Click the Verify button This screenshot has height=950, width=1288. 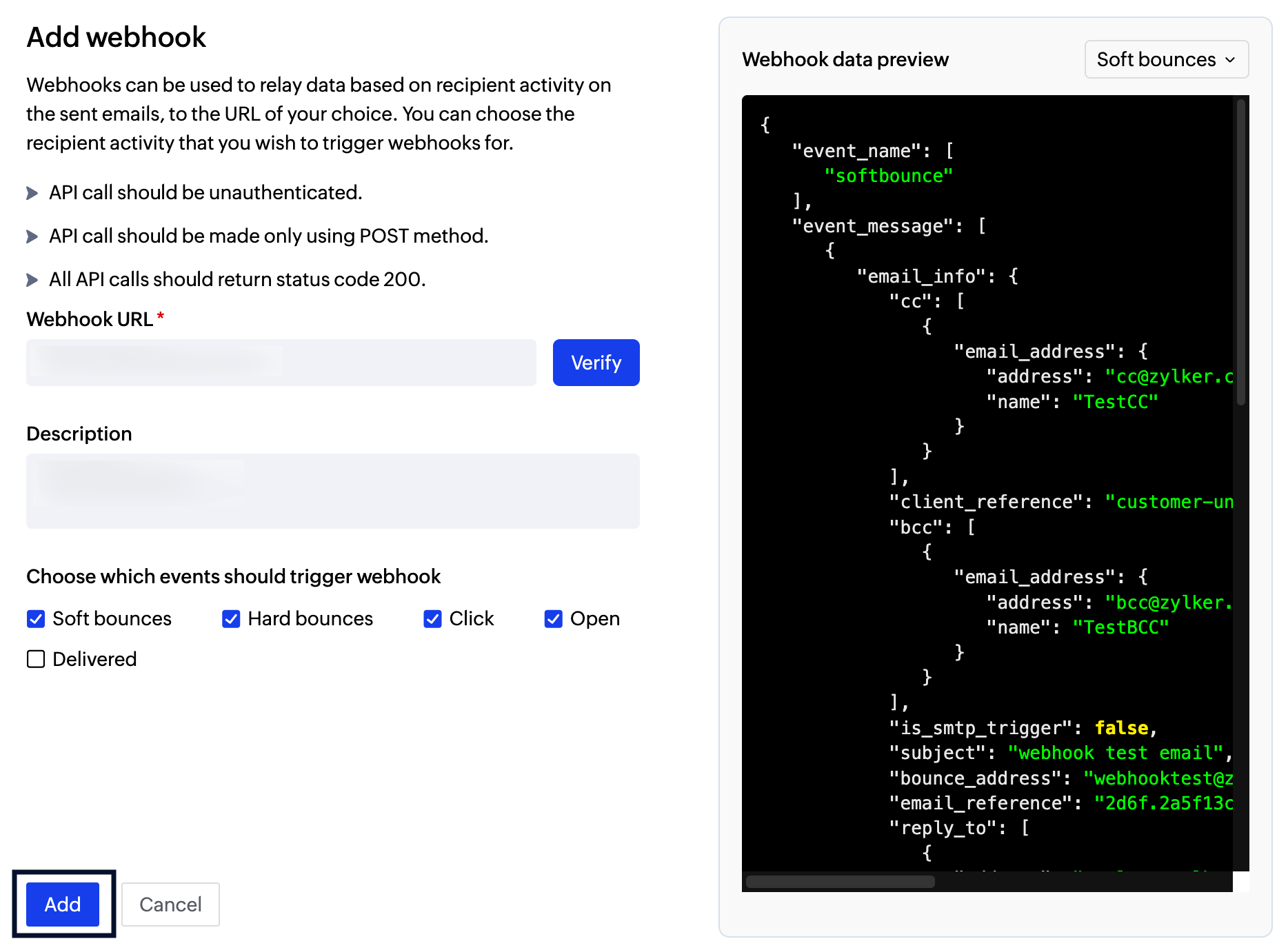click(x=596, y=363)
